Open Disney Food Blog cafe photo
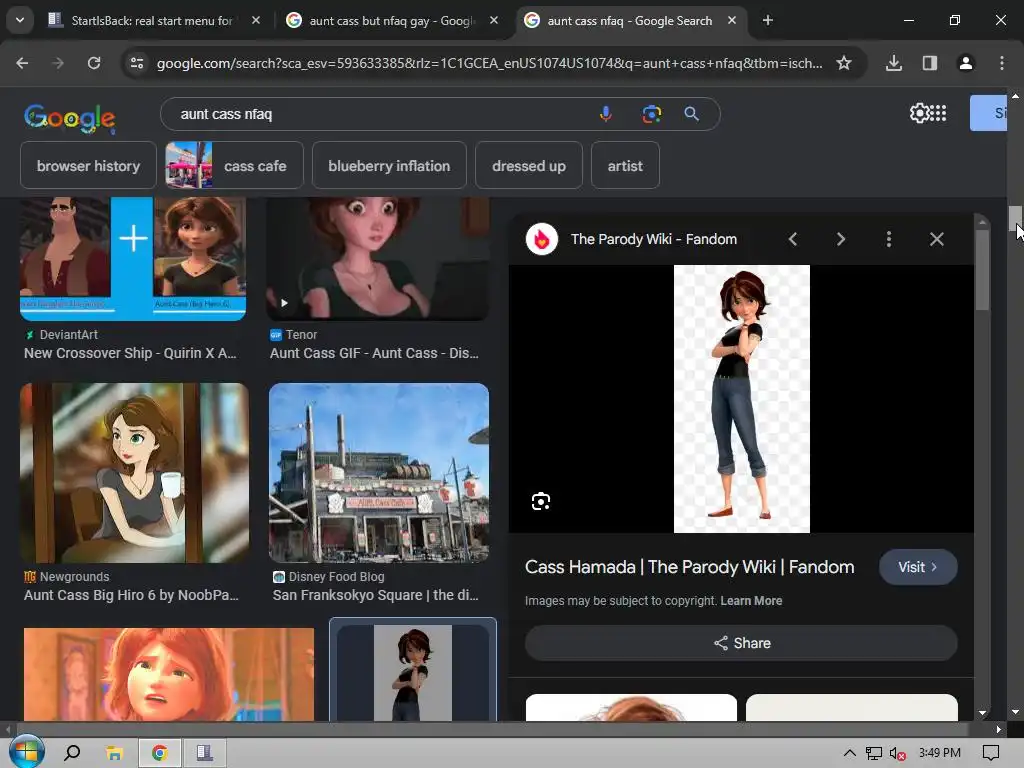1024x768 pixels. pyautogui.click(x=379, y=473)
